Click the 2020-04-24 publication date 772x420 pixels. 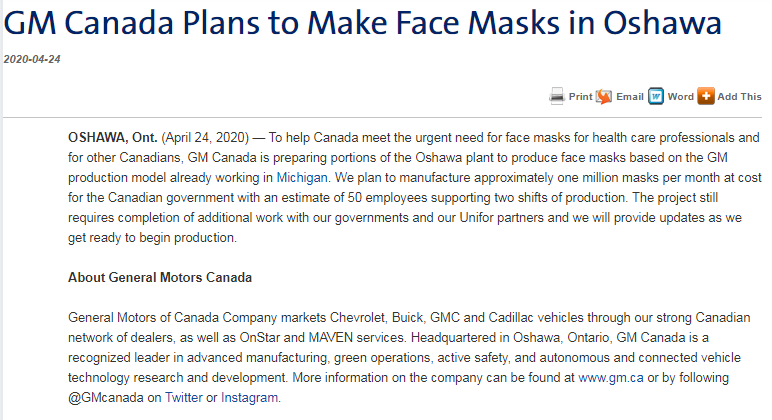pyautogui.click(x=32, y=59)
